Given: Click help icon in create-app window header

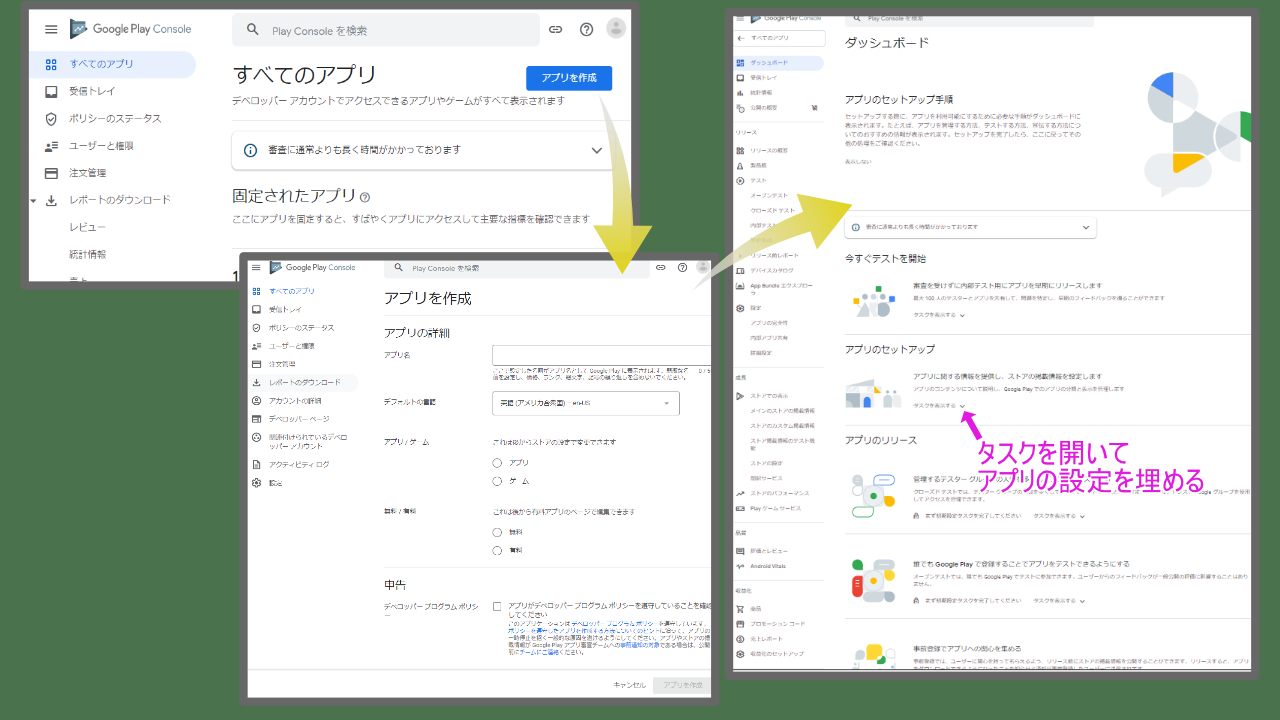Looking at the screenshot, I should click(x=682, y=268).
